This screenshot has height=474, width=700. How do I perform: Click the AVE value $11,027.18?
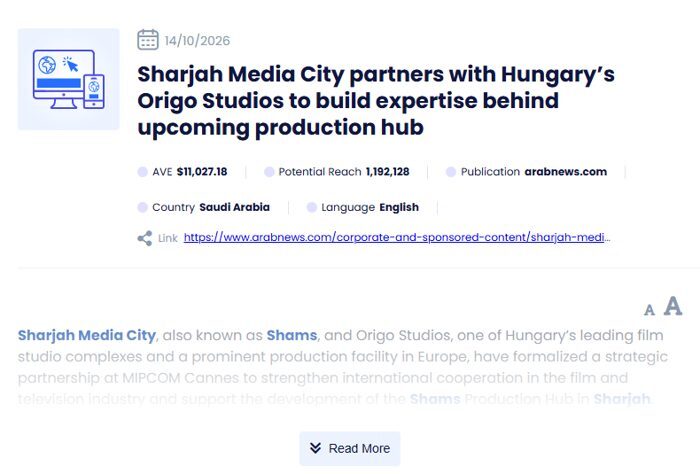pos(202,172)
